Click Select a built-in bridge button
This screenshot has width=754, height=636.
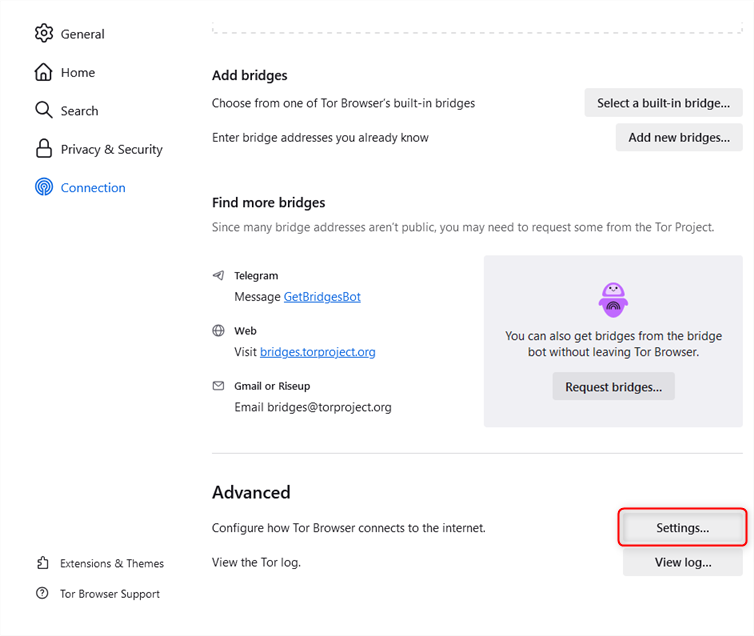(x=664, y=102)
